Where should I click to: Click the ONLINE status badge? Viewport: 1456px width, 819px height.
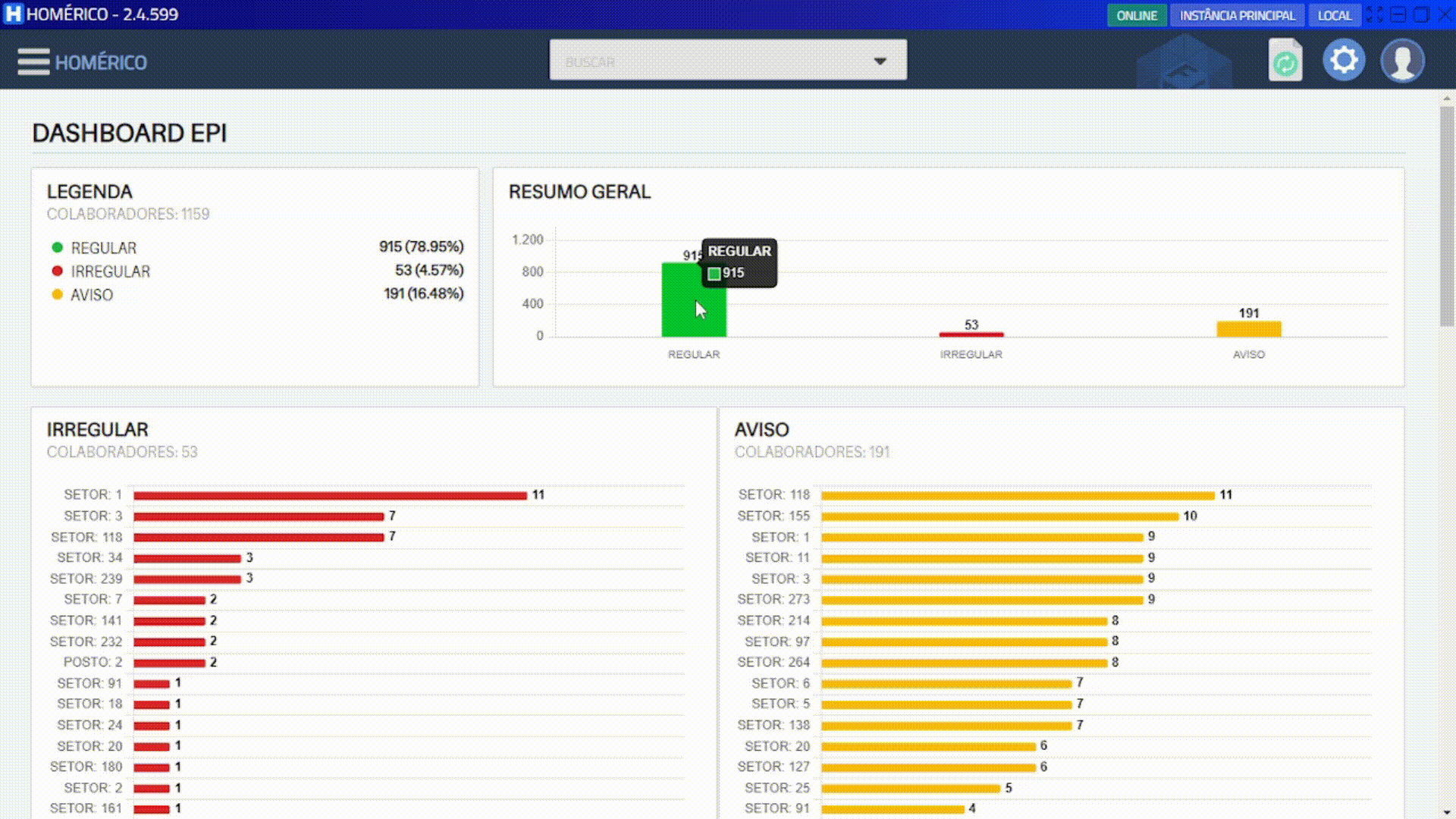pyautogui.click(x=1136, y=15)
